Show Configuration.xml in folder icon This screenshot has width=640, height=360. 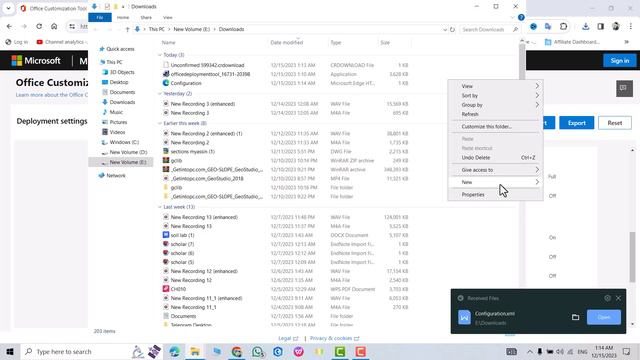[x=576, y=317]
